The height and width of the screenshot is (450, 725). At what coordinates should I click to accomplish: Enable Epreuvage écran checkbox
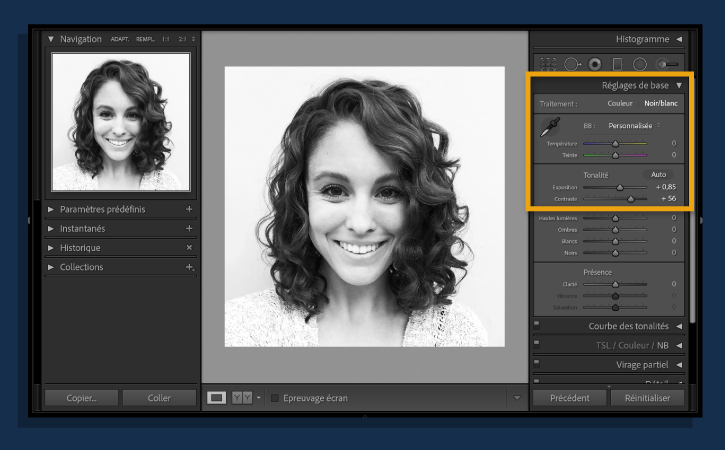tap(275, 398)
